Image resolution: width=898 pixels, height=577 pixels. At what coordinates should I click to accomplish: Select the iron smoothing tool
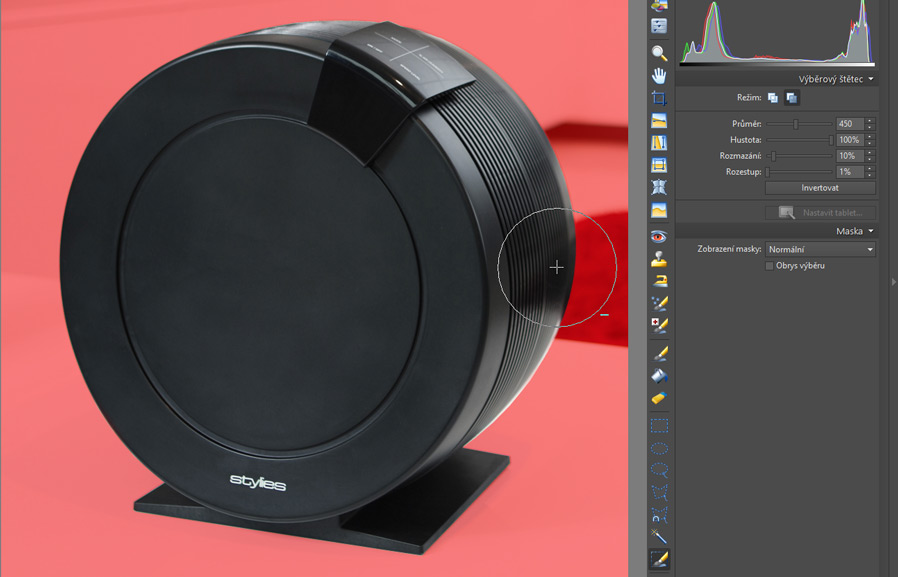659,280
